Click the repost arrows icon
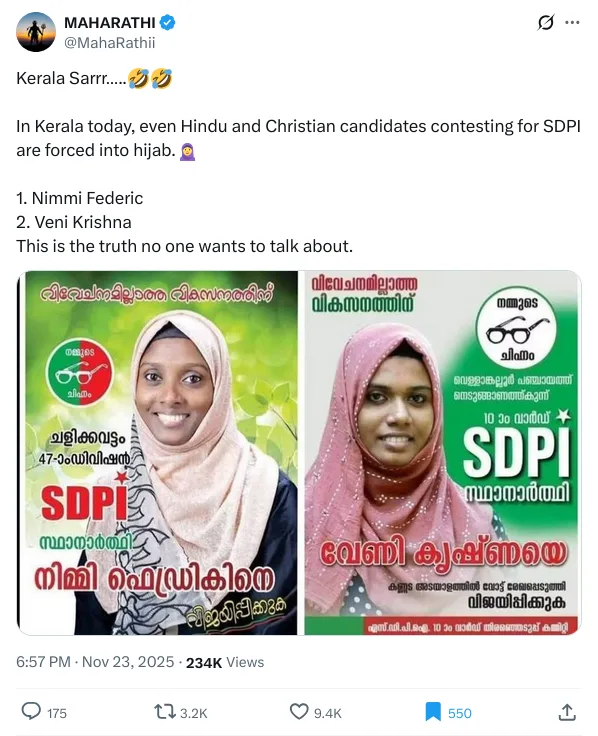The height and width of the screenshot is (736, 598). tap(165, 712)
